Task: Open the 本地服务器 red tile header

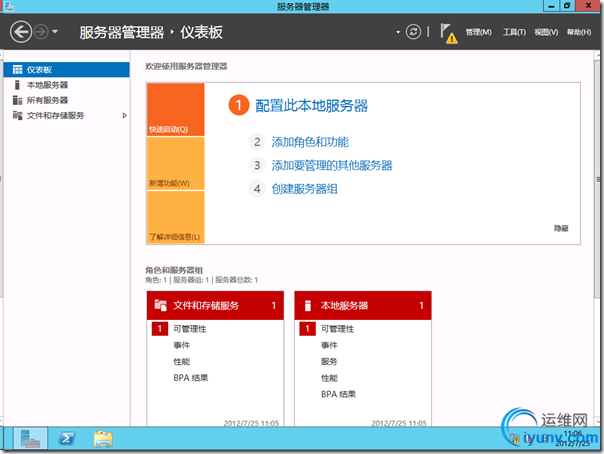Action: (x=363, y=305)
